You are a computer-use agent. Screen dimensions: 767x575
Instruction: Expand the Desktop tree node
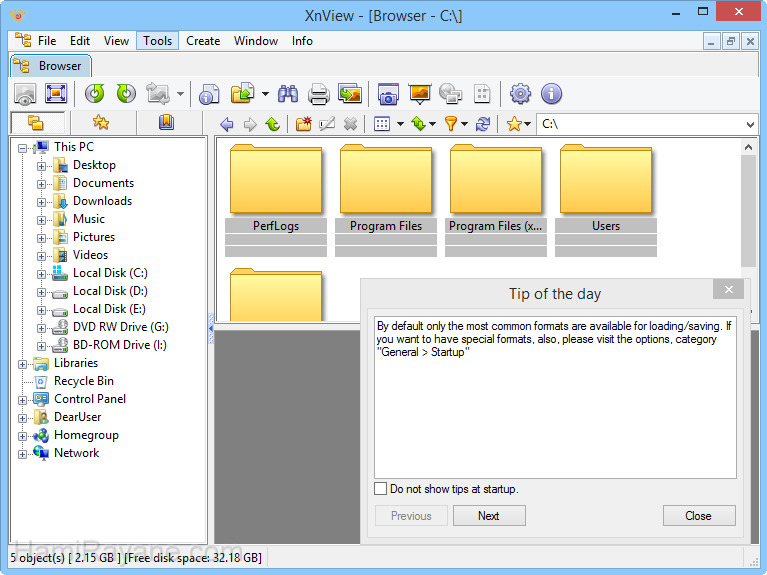[x=41, y=166]
